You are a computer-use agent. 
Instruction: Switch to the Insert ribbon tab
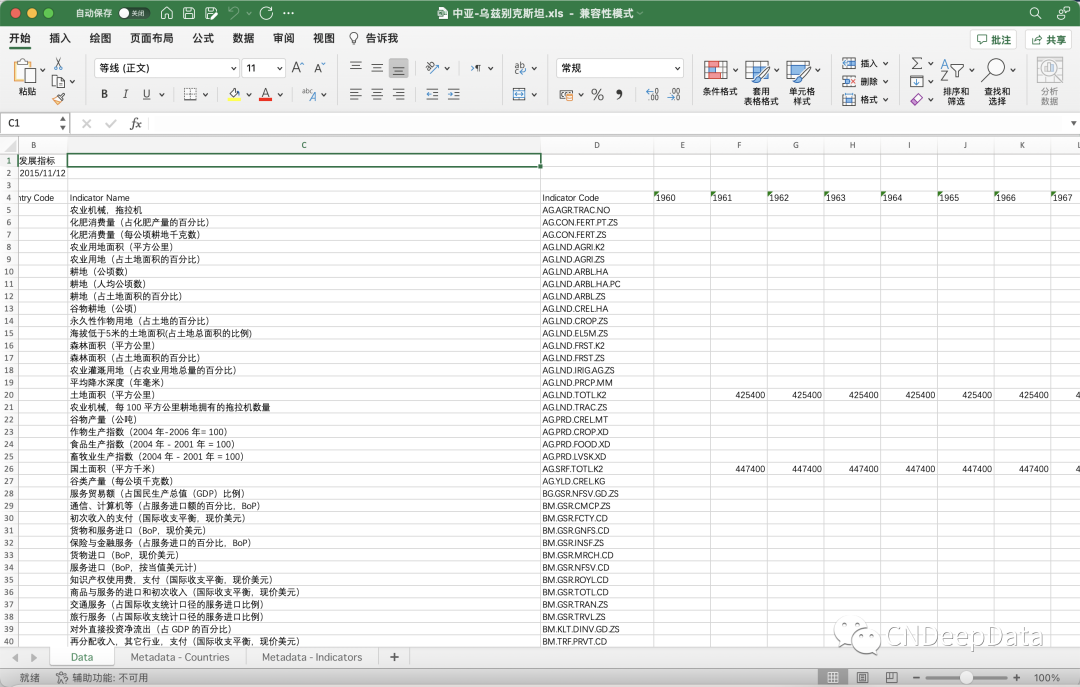click(60, 39)
